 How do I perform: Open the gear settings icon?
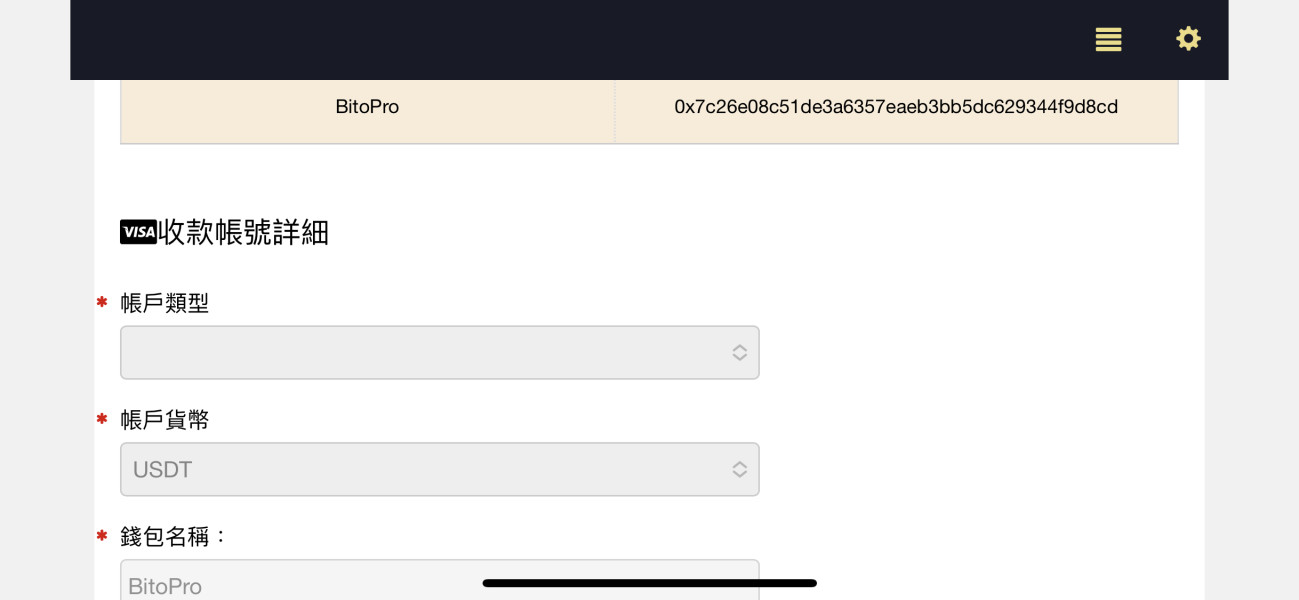pos(1188,39)
